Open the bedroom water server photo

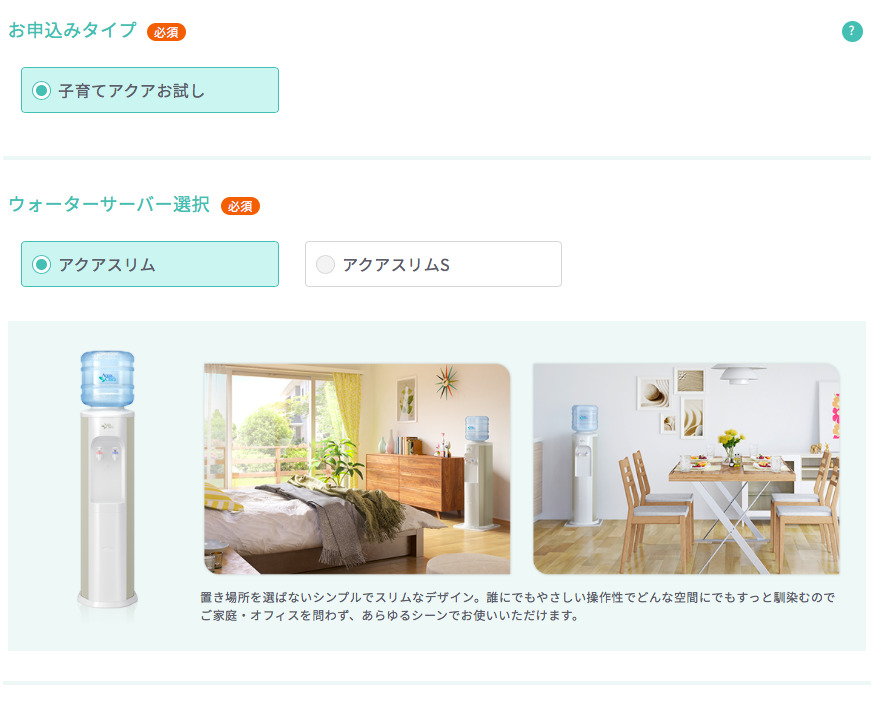pos(357,469)
